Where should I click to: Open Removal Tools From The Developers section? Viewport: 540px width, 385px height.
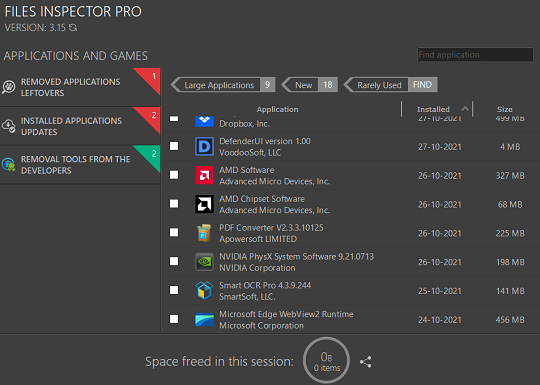80,165
